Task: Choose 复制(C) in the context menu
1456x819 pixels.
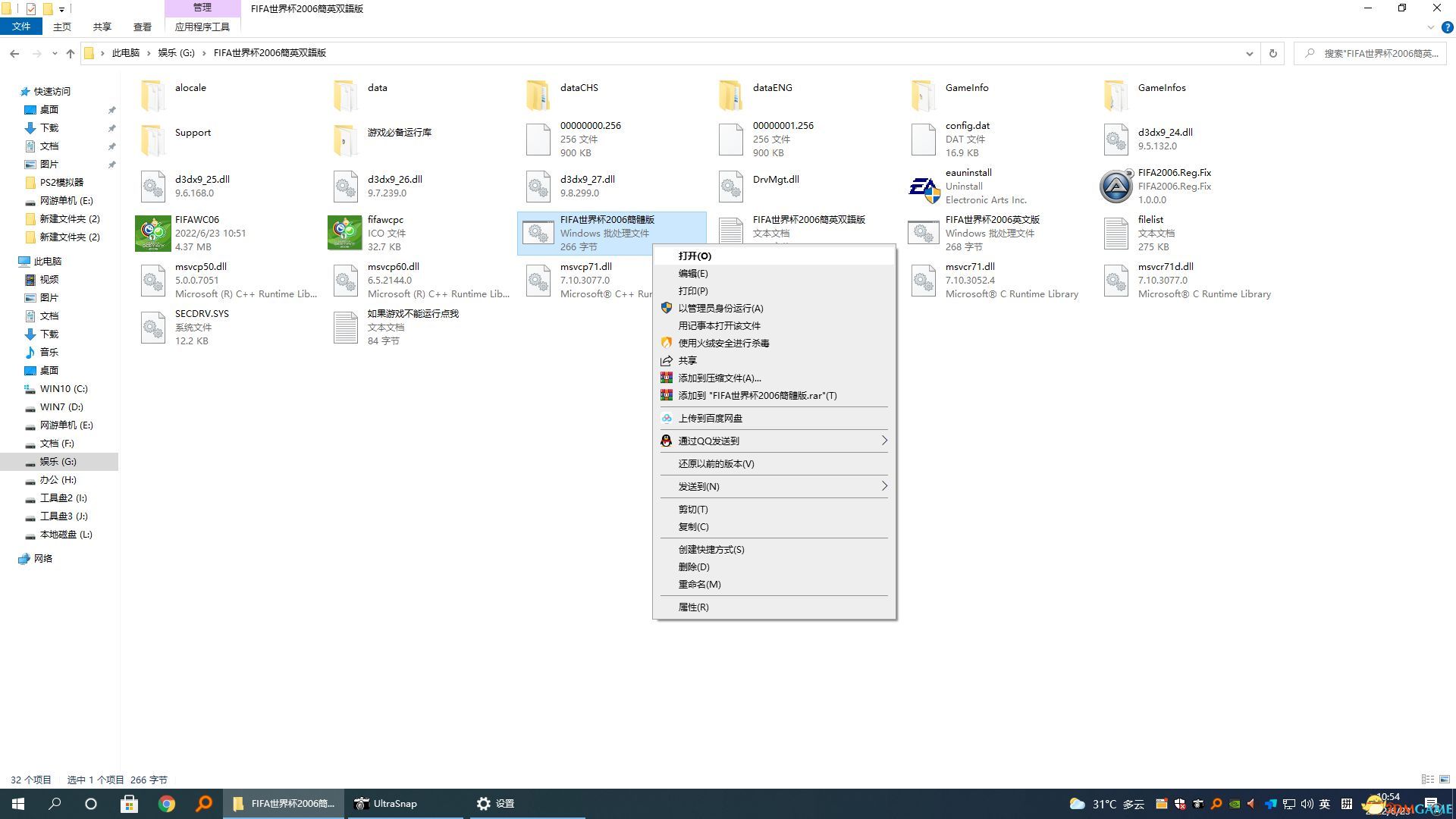Action: click(774, 527)
